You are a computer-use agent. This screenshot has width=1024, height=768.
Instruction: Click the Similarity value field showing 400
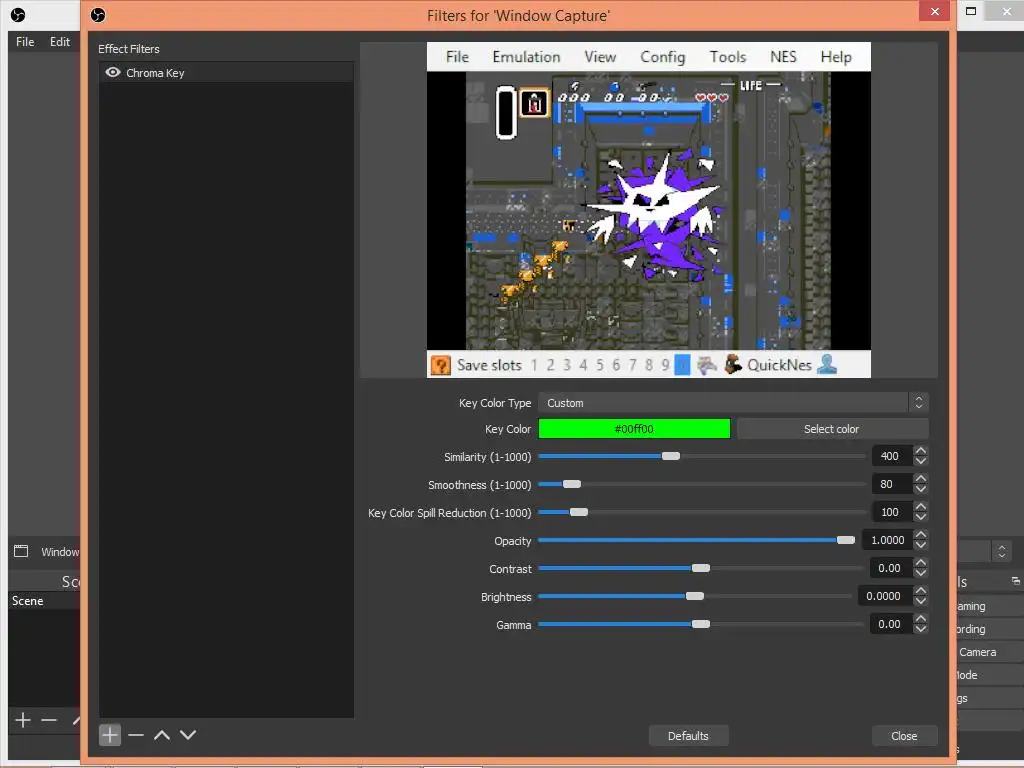pyautogui.click(x=892, y=456)
